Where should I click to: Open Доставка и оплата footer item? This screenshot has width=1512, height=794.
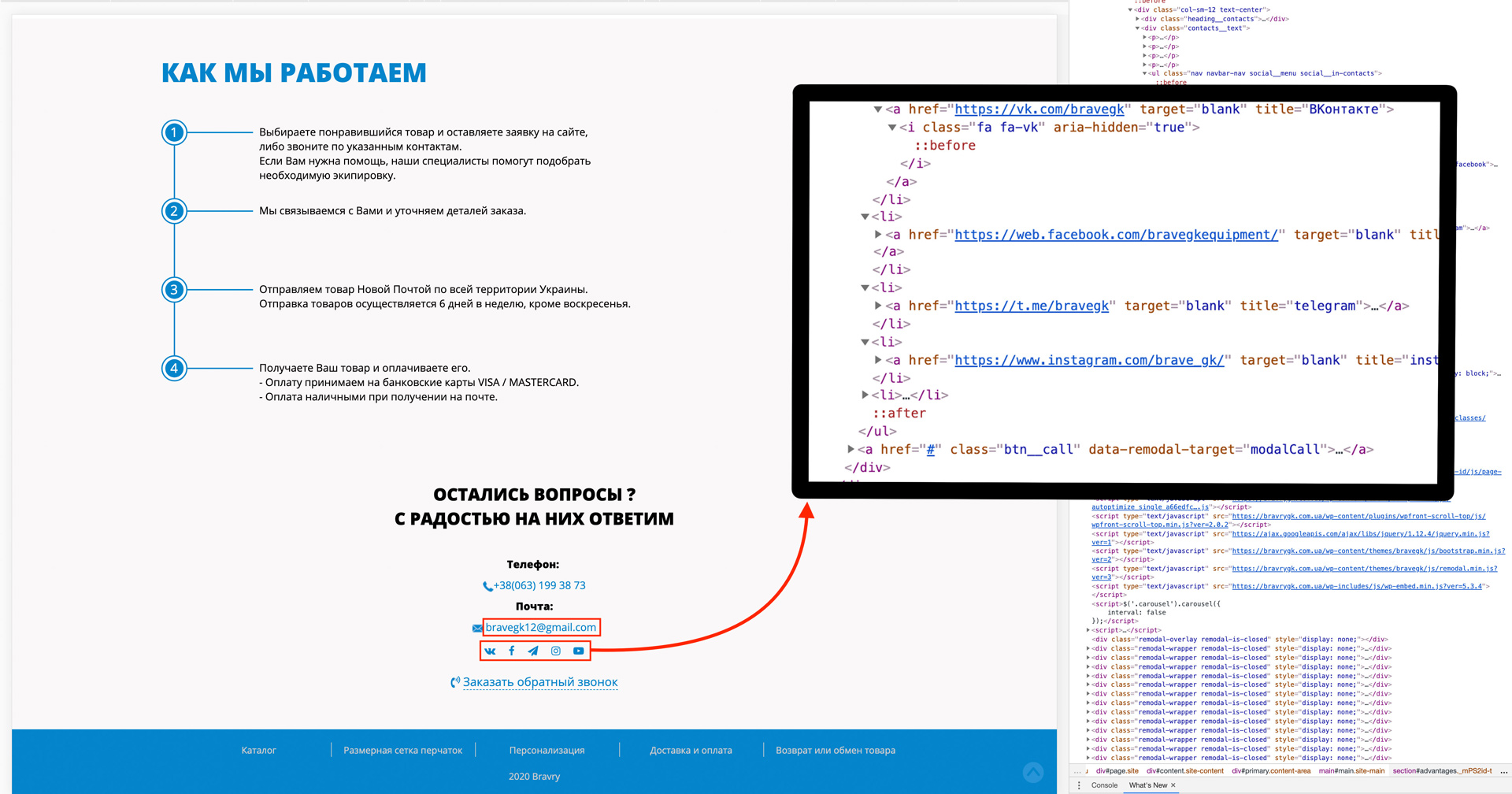(x=691, y=751)
